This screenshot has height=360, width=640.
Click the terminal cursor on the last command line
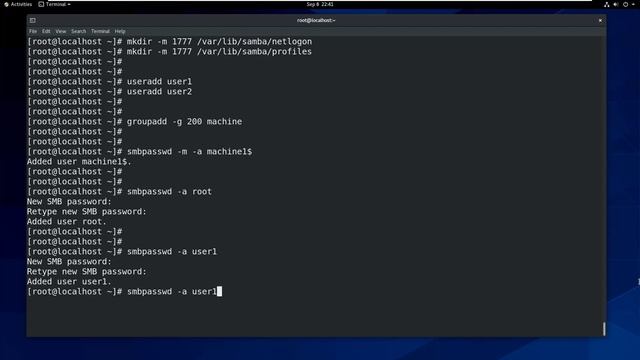[220, 291]
